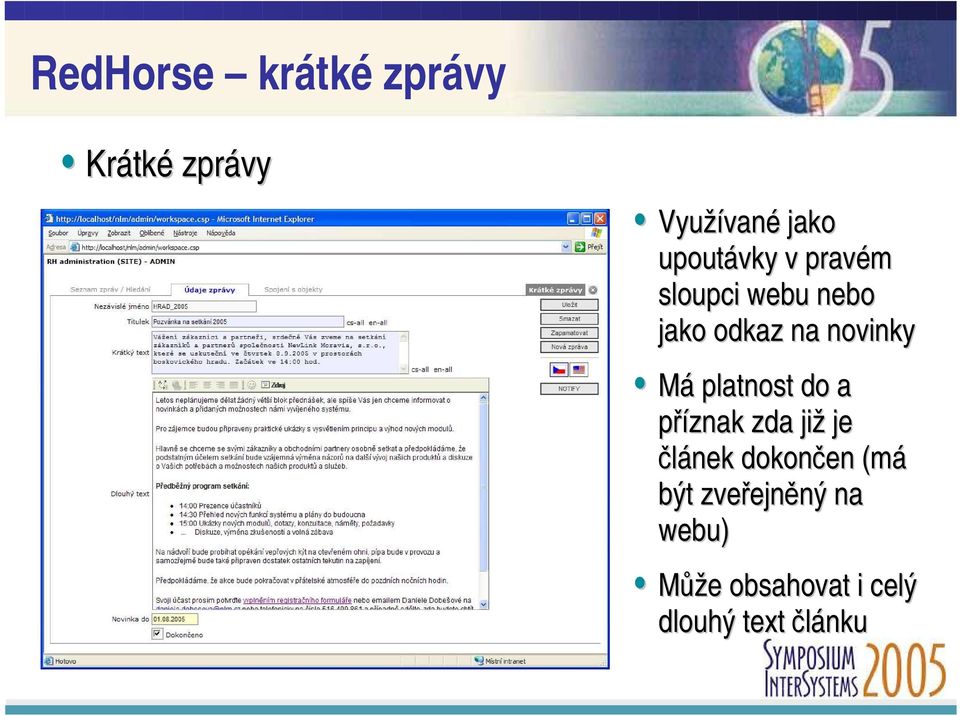Close the Krátké zprávy panel with the round x icon
960x716 pixels.
[593, 290]
